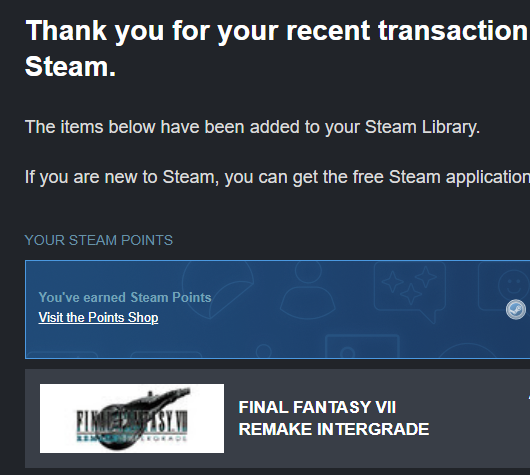Select the YOUR STEAM POINTS section label

pyautogui.click(x=99, y=240)
